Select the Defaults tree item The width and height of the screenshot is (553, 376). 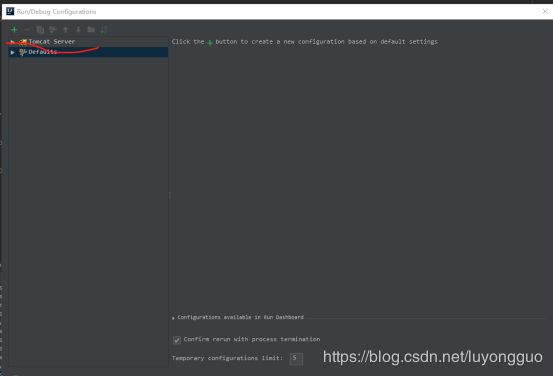click(x=88, y=52)
